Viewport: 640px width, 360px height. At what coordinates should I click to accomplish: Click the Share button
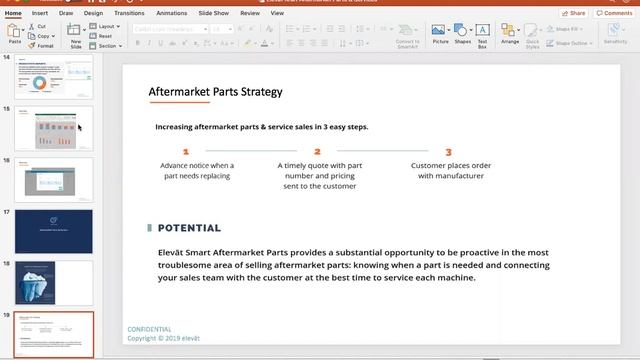click(573, 13)
